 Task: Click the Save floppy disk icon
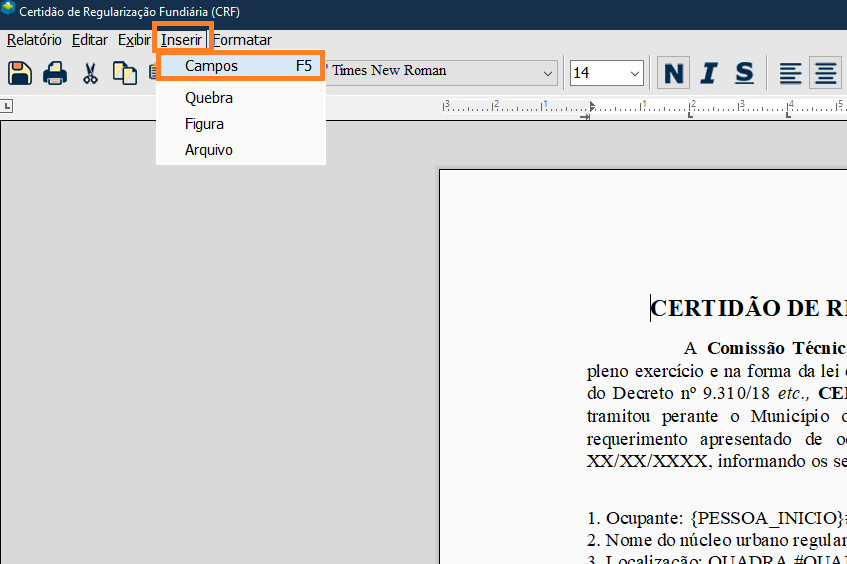pos(20,73)
